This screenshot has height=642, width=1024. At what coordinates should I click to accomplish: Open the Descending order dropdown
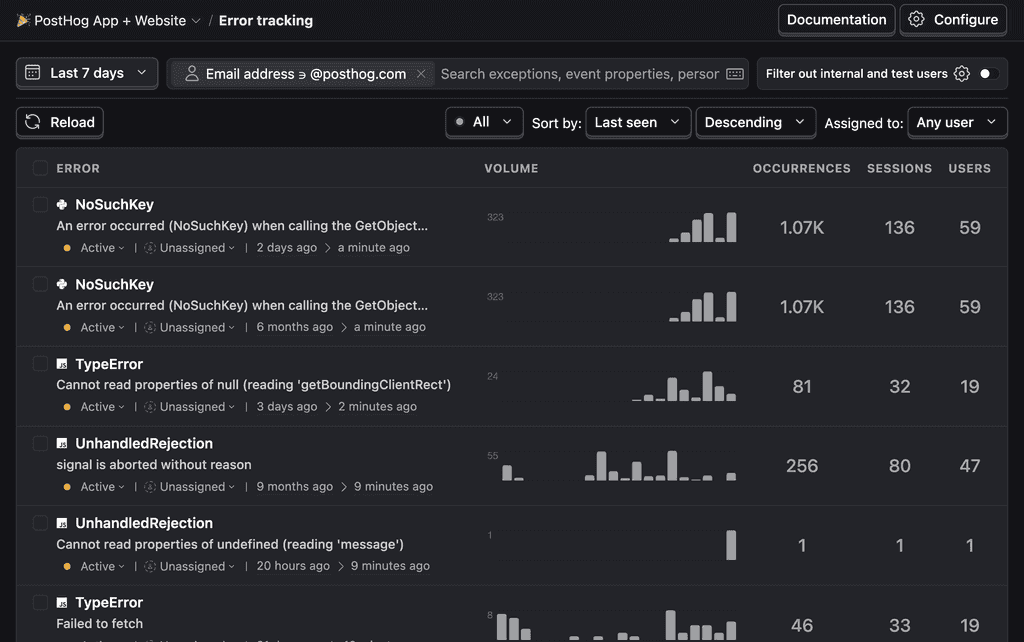[x=755, y=122]
